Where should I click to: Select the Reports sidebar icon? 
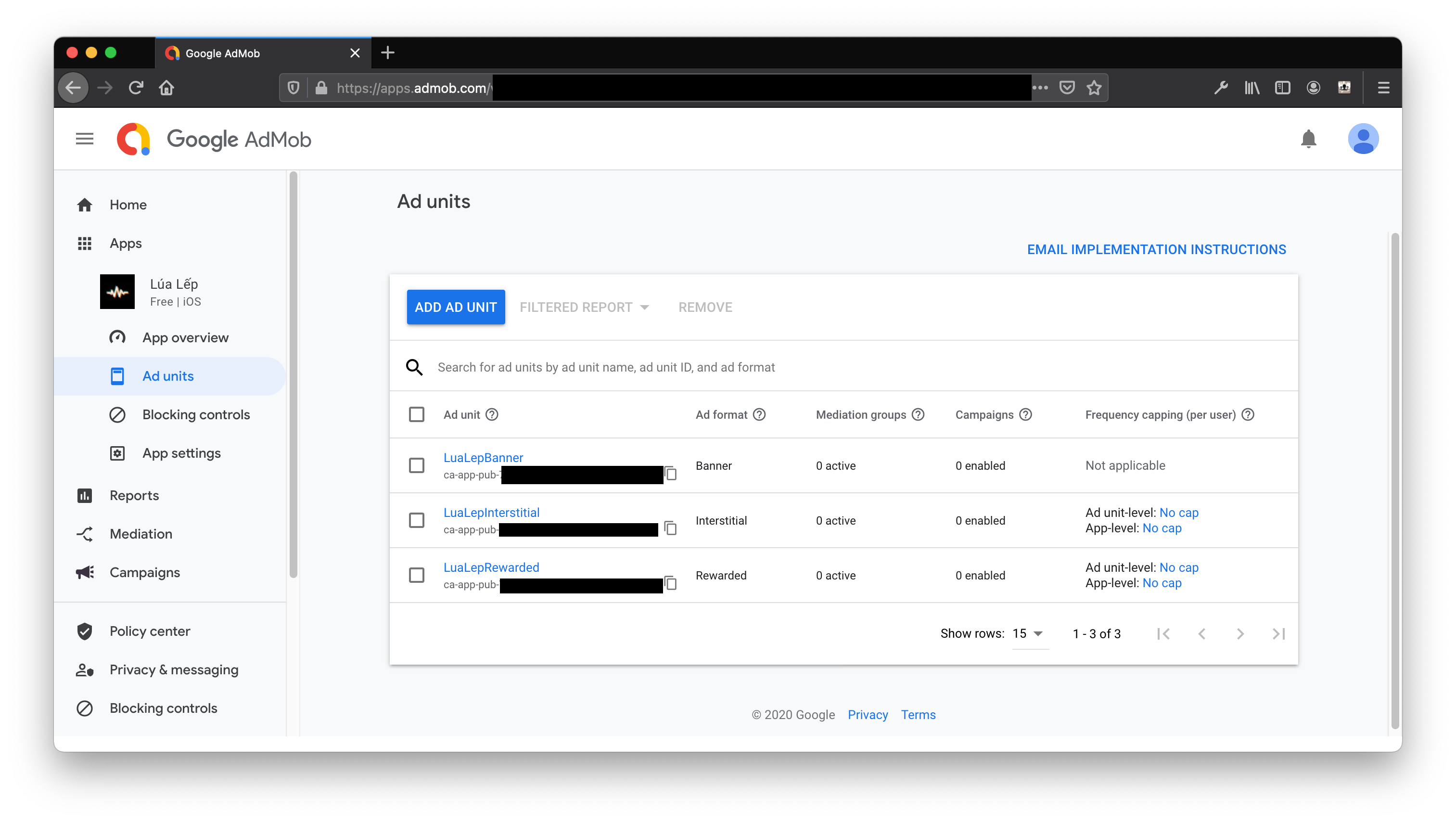(85, 495)
